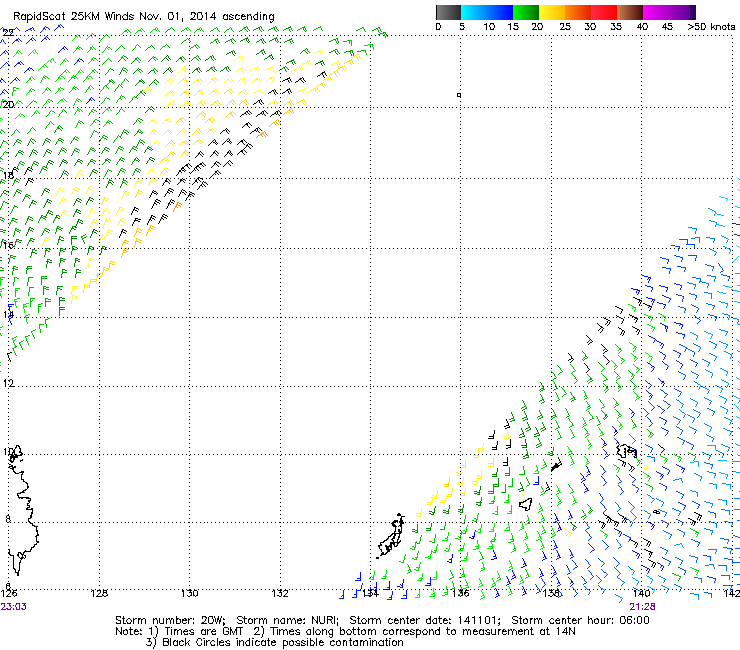The image size is (740, 650).
Task: Click the '25' label under the color scale
Action: pyautogui.click(x=564, y=27)
